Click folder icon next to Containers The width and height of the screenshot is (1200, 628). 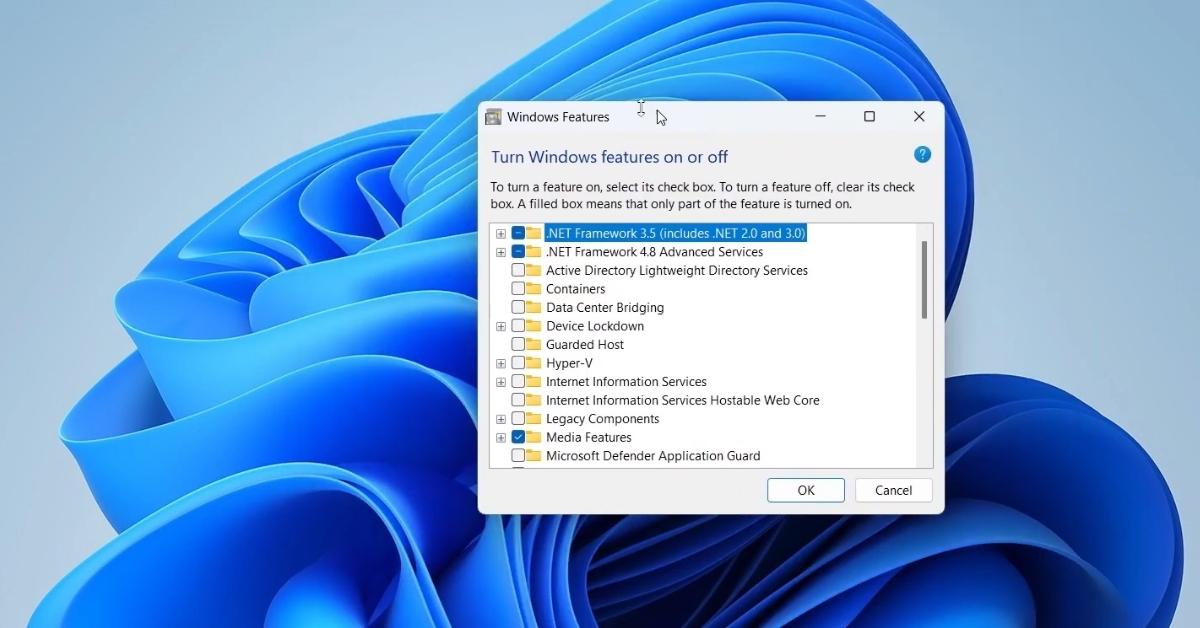coord(534,289)
